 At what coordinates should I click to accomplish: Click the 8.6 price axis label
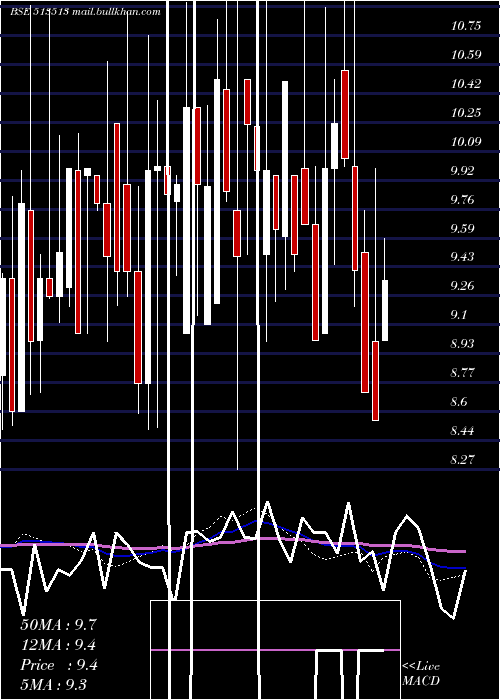coord(460,401)
